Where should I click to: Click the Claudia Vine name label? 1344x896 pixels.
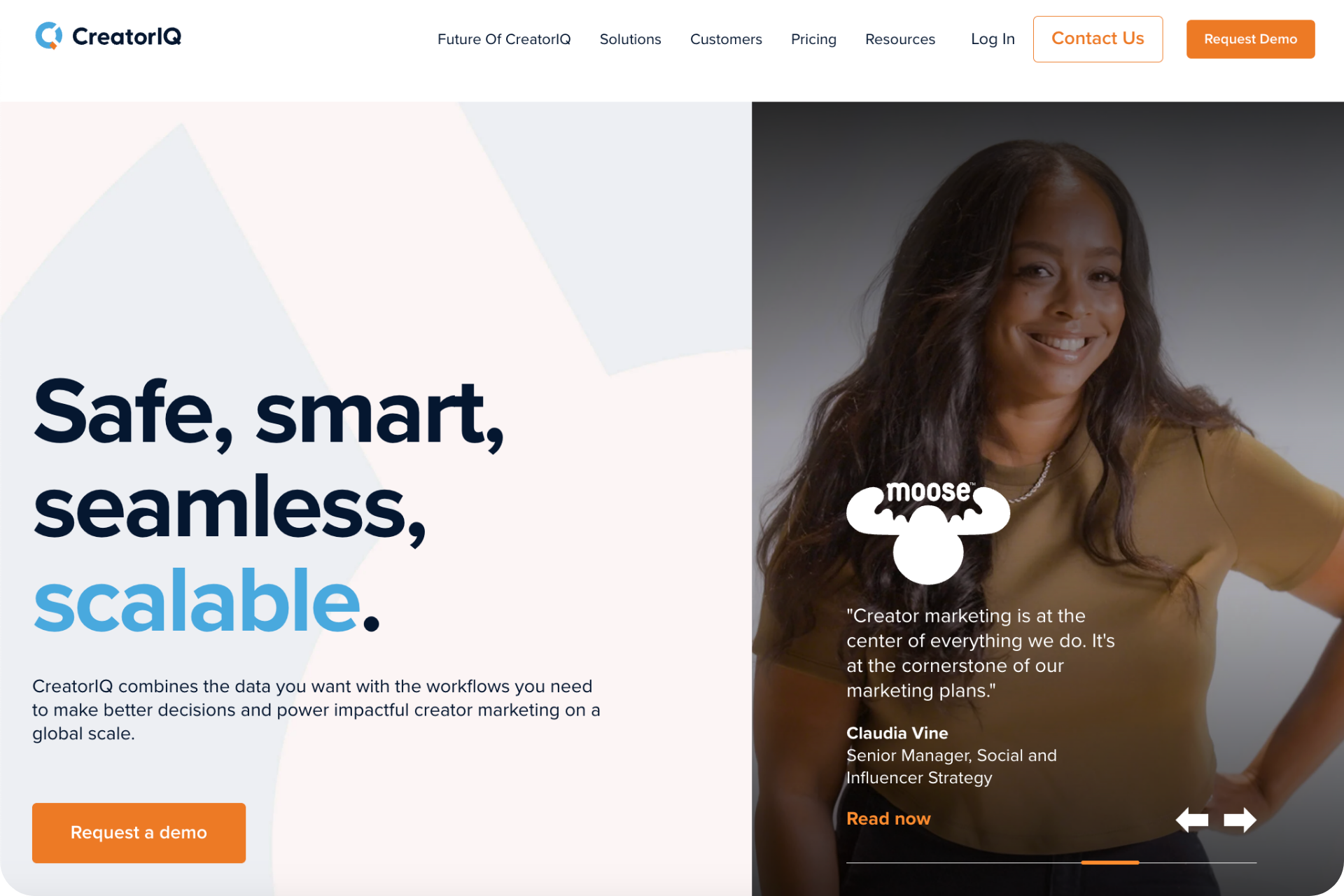pos(897,733)
